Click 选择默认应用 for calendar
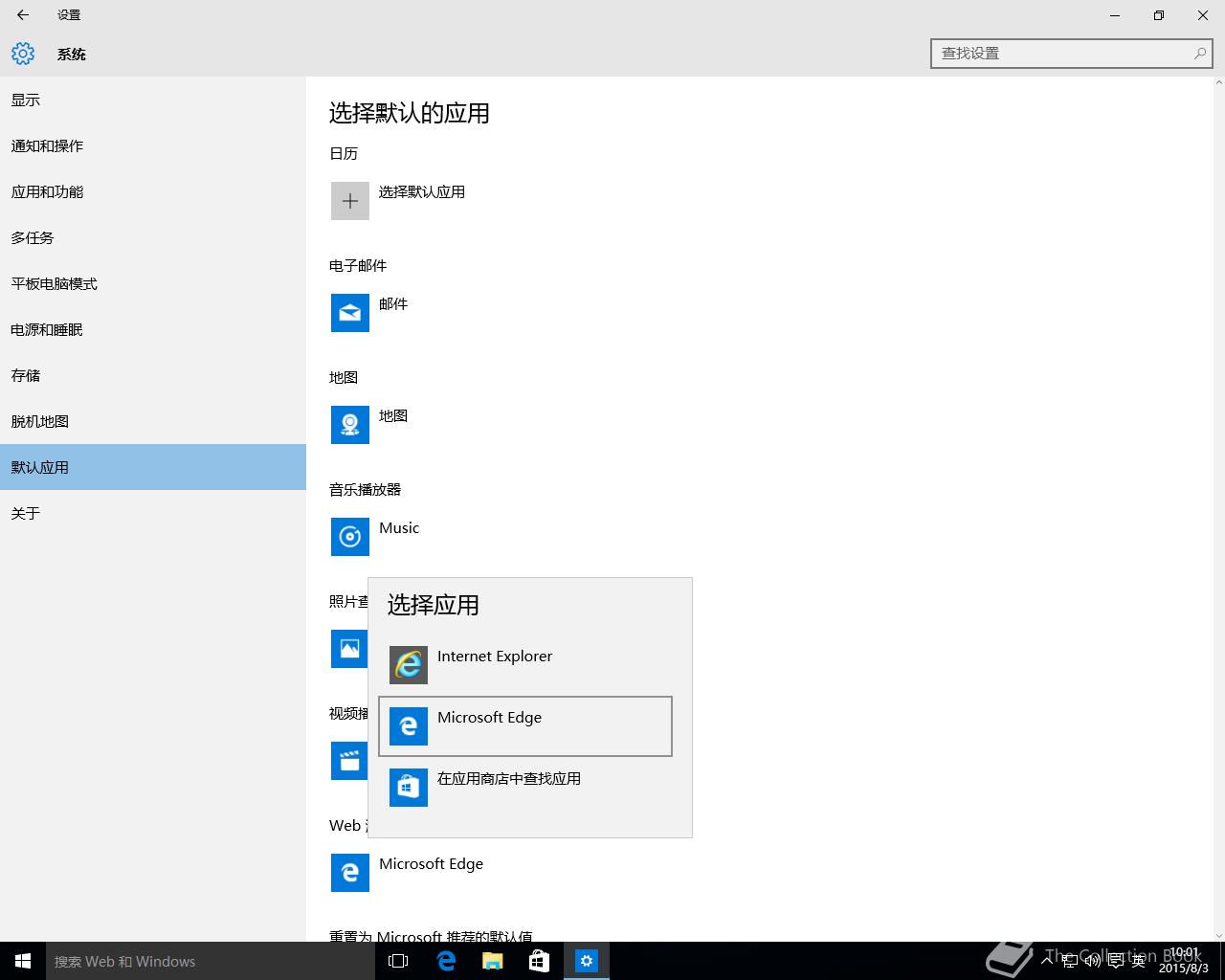The height and width of the screenshot is (980, 1225). (x=422, y=191)
